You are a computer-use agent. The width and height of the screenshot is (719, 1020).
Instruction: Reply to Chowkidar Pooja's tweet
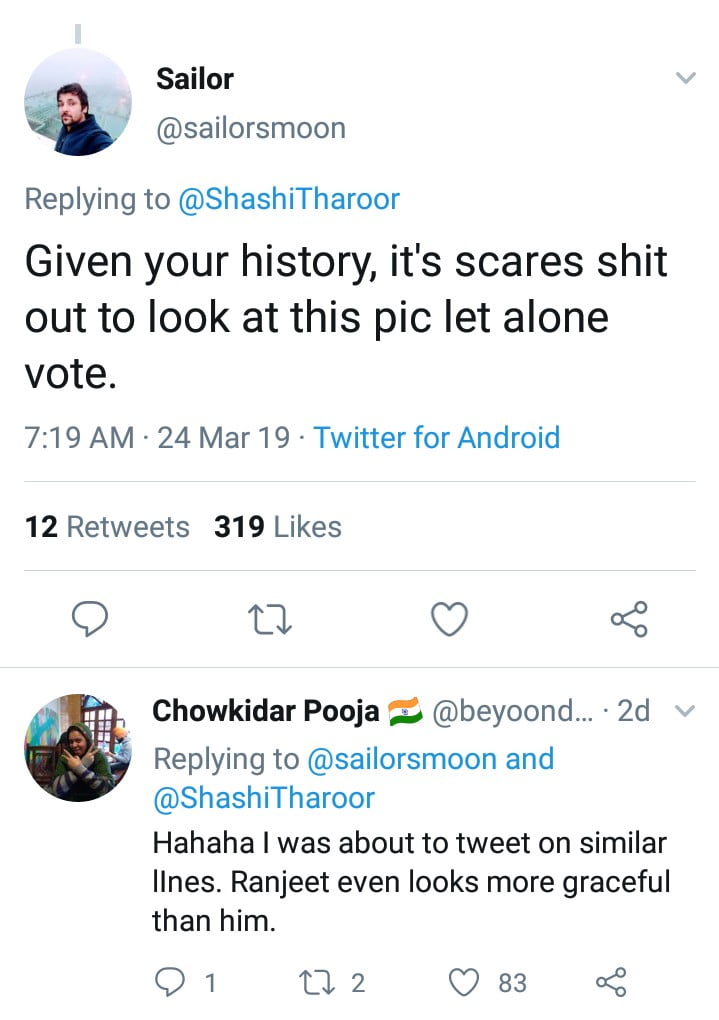pyautogui.click(x=170, y=983)
